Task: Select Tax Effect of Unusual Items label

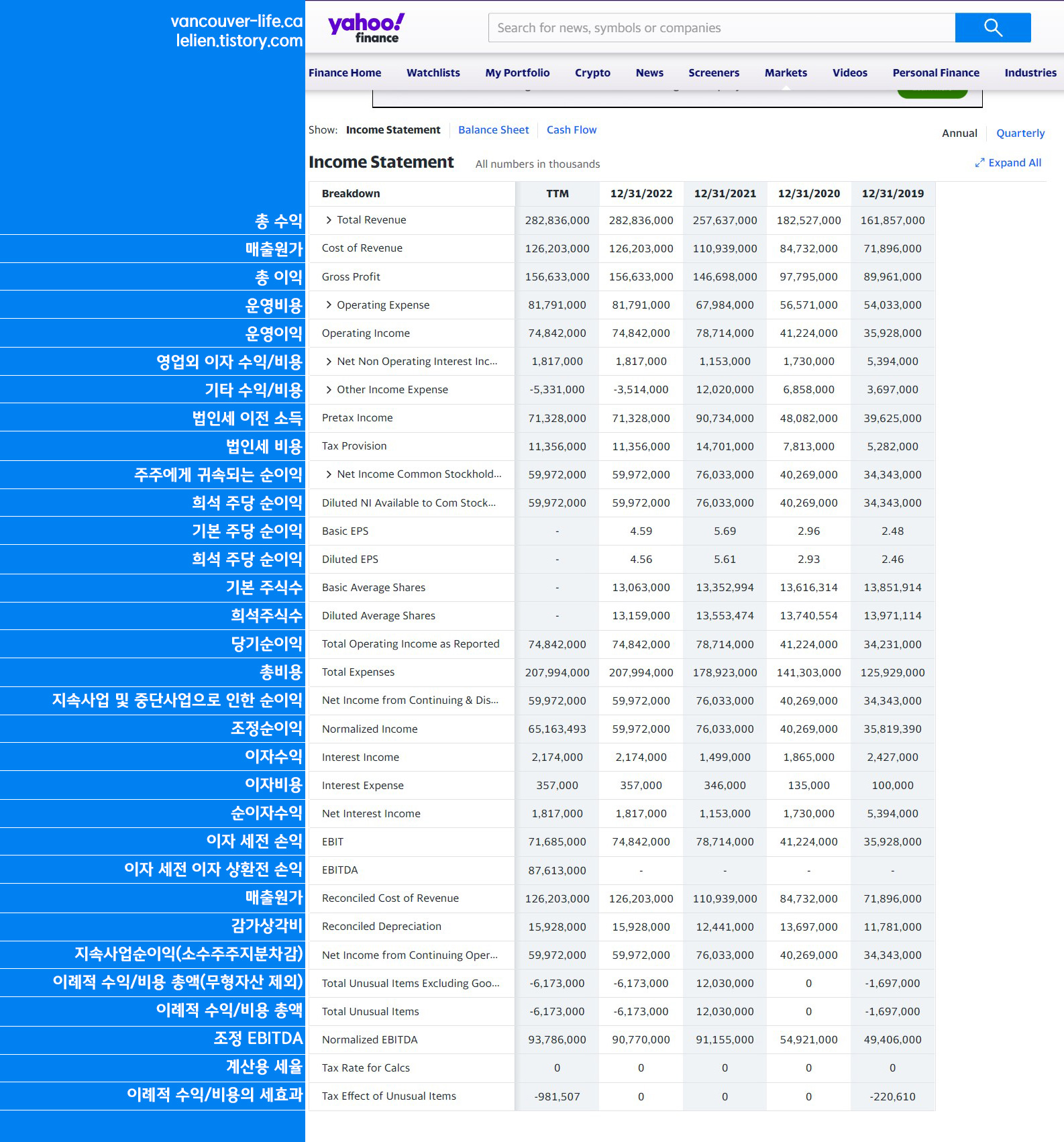Action: coord(389,1096)
